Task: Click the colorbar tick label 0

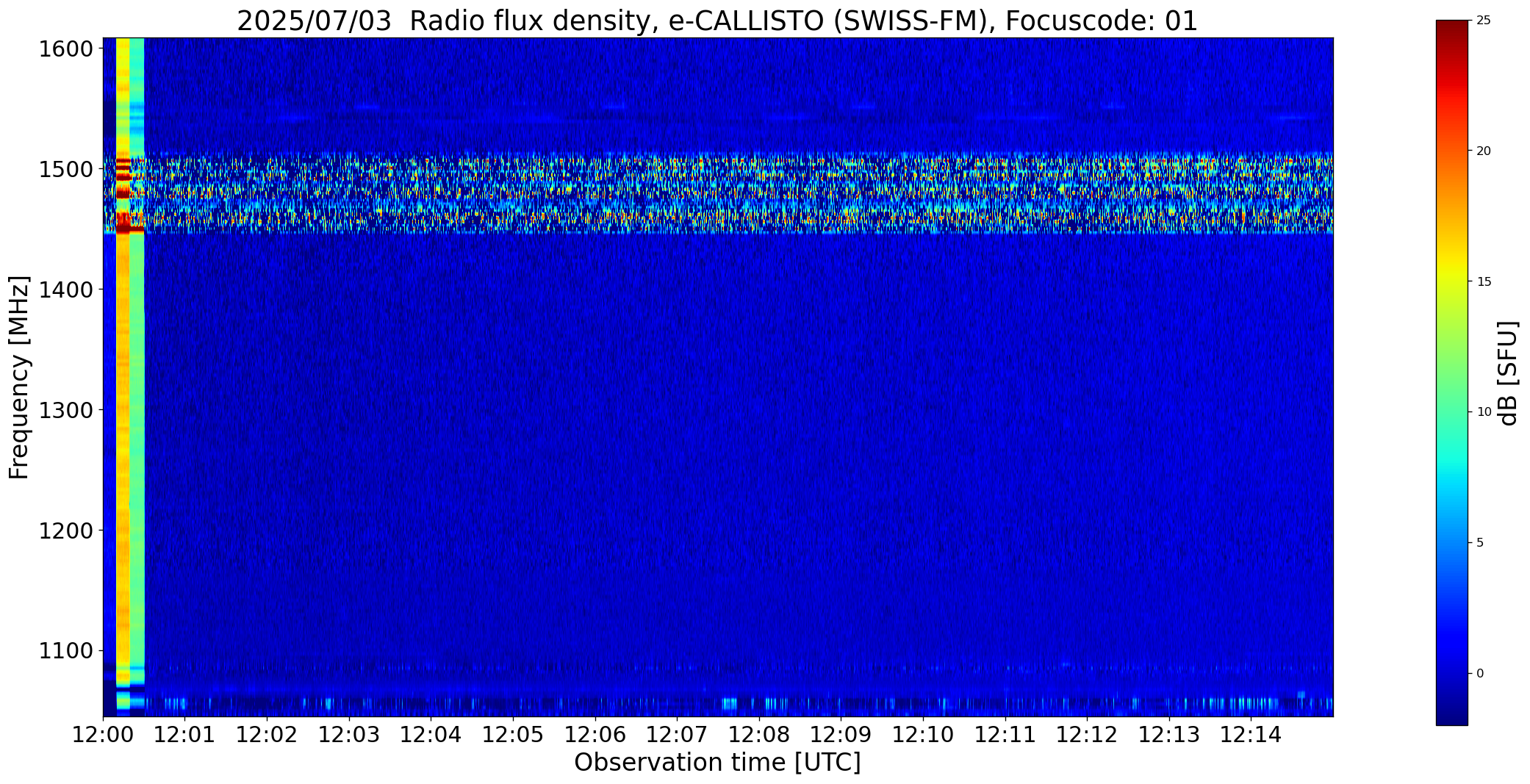Action: (x=1480, y=673)
